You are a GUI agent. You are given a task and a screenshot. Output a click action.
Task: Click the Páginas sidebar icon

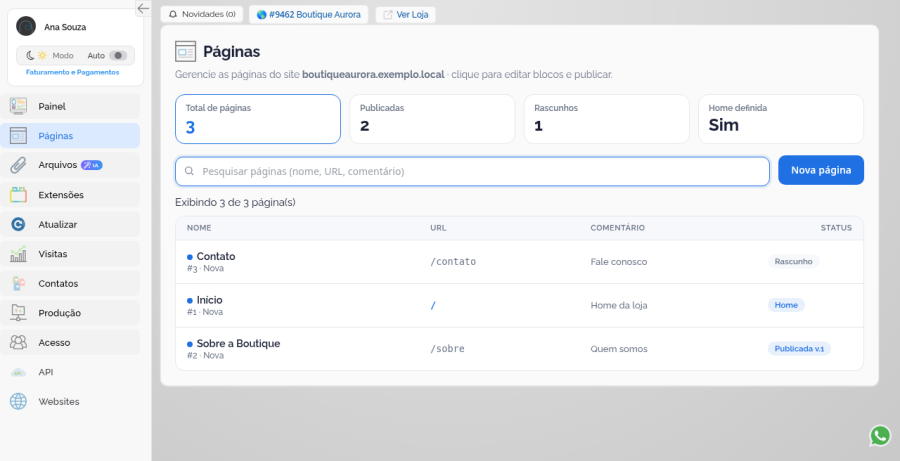(x=18, y=136)
